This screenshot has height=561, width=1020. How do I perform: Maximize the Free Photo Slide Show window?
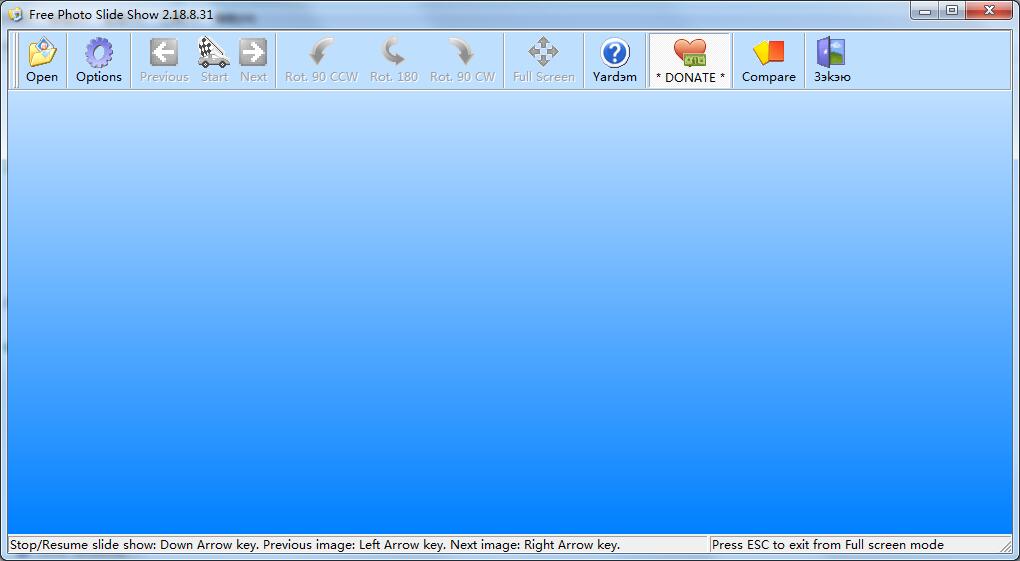pyautogui.click(x=952, y=10)
